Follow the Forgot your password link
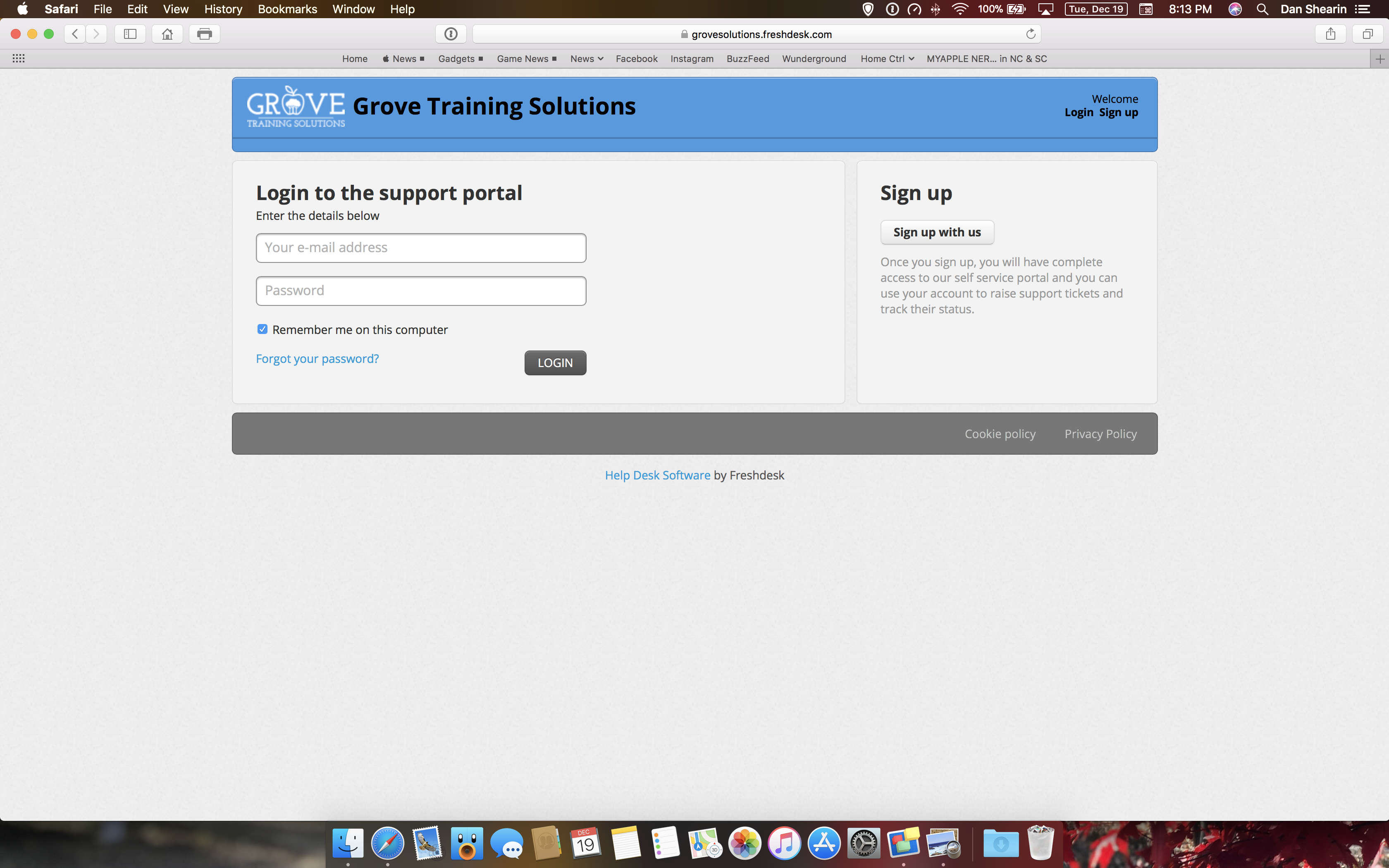 317,359
